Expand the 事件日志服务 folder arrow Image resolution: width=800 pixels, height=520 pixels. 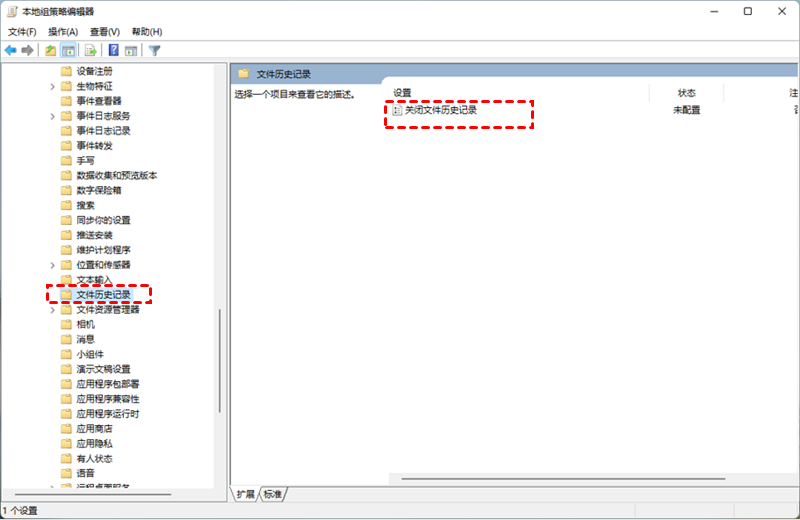(52, 116)
